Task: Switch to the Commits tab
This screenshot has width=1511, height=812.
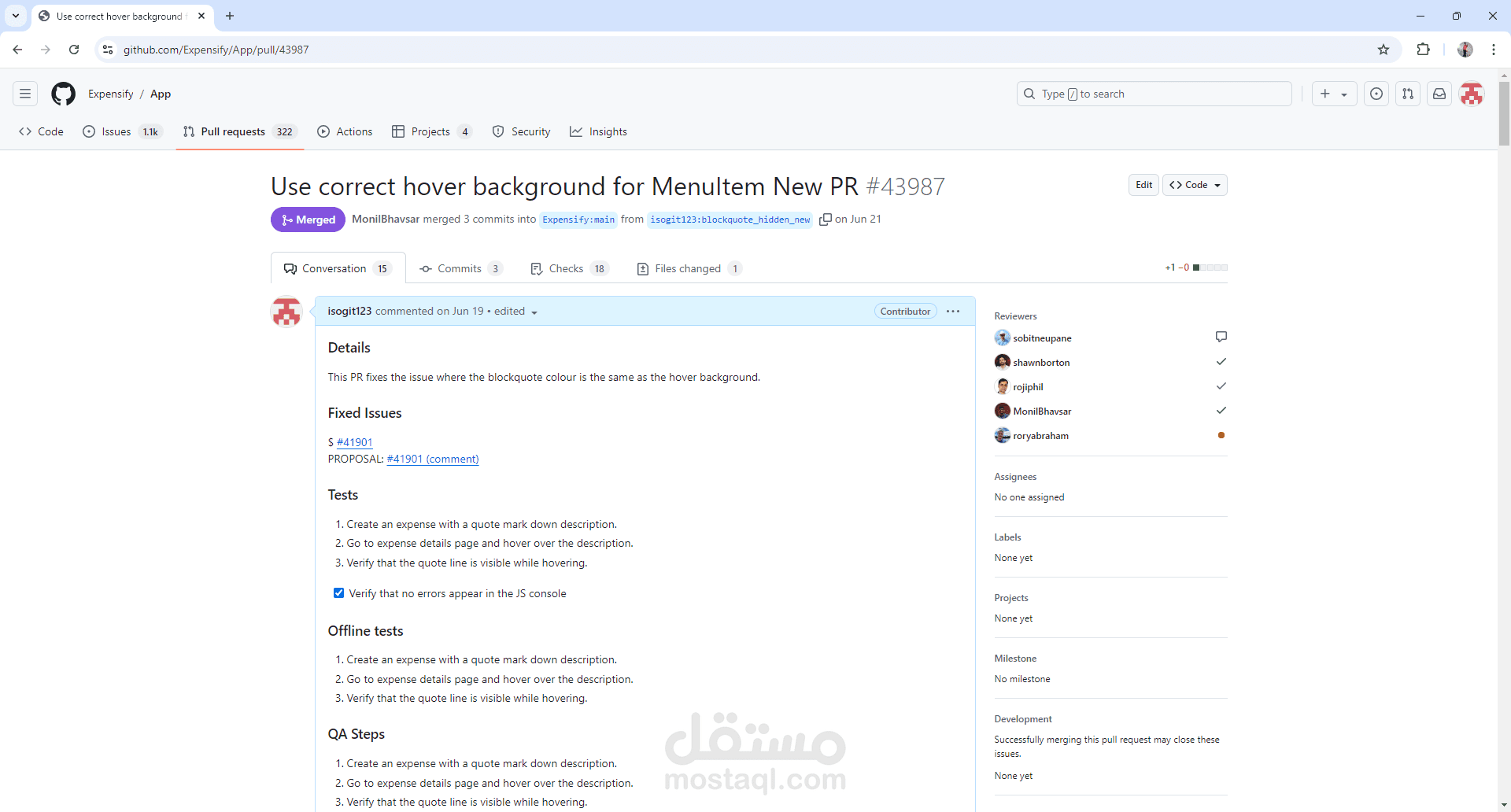Action: 461,268
